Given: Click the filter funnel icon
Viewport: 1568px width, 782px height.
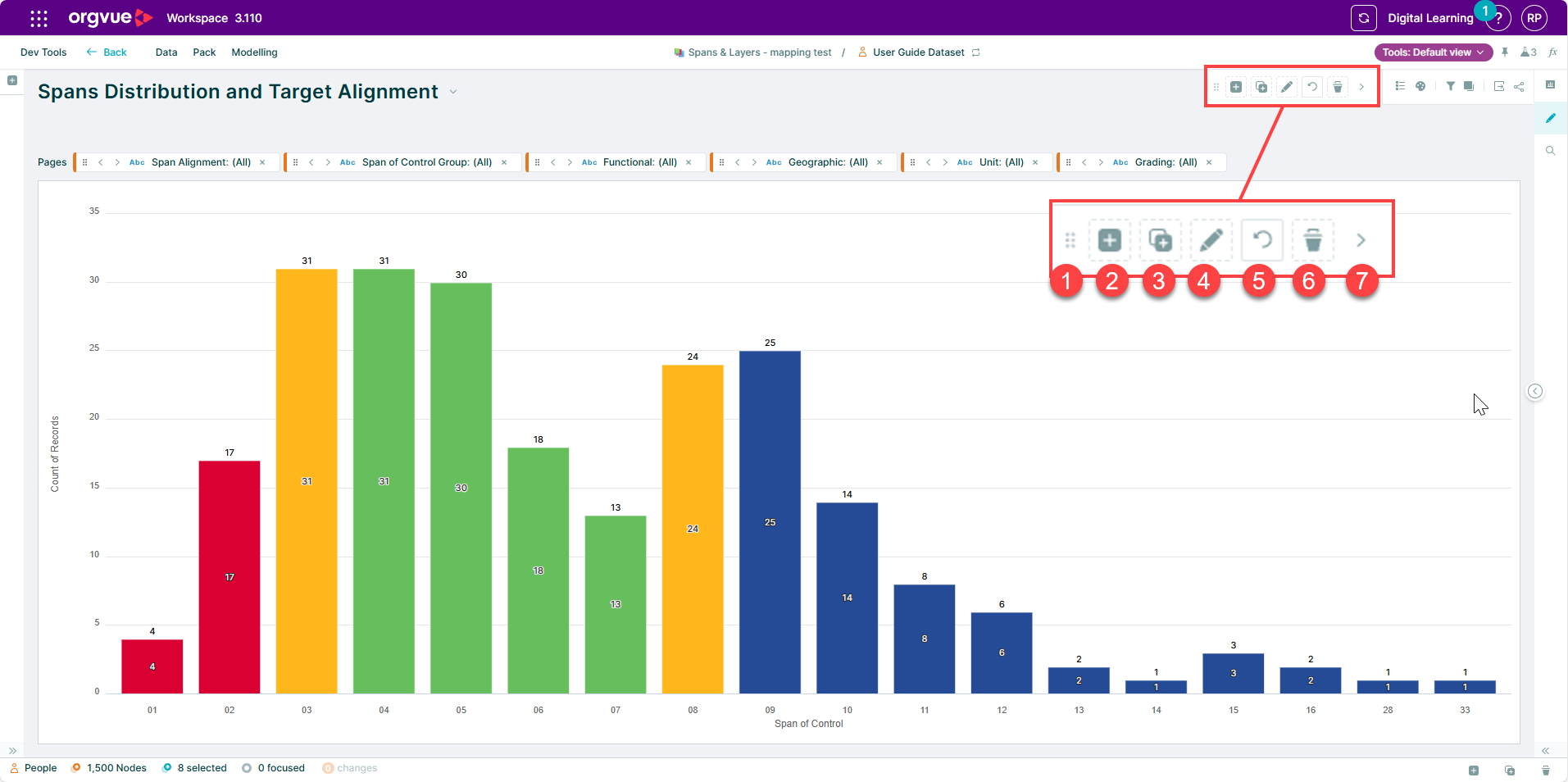Looking at the screenshot, I should click(1451, 86).
